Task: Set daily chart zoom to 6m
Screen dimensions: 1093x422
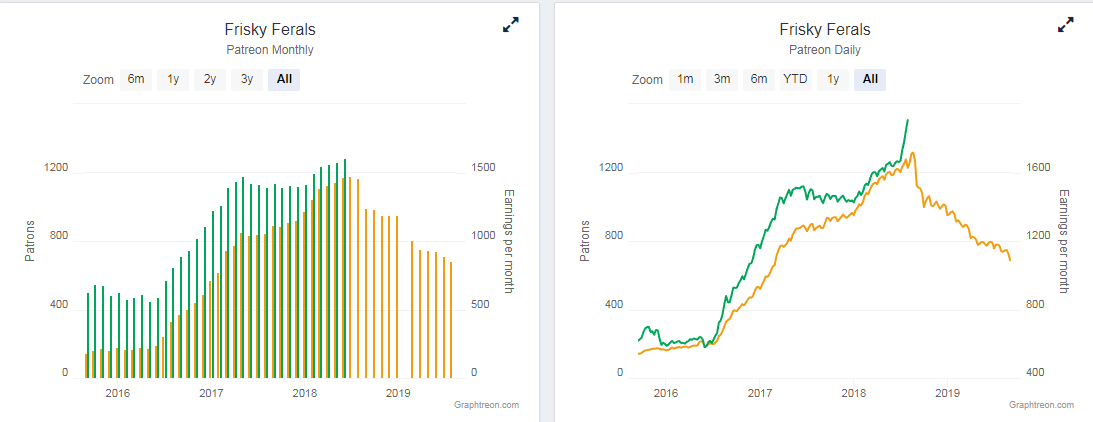Action: click(x=759, y=80)
